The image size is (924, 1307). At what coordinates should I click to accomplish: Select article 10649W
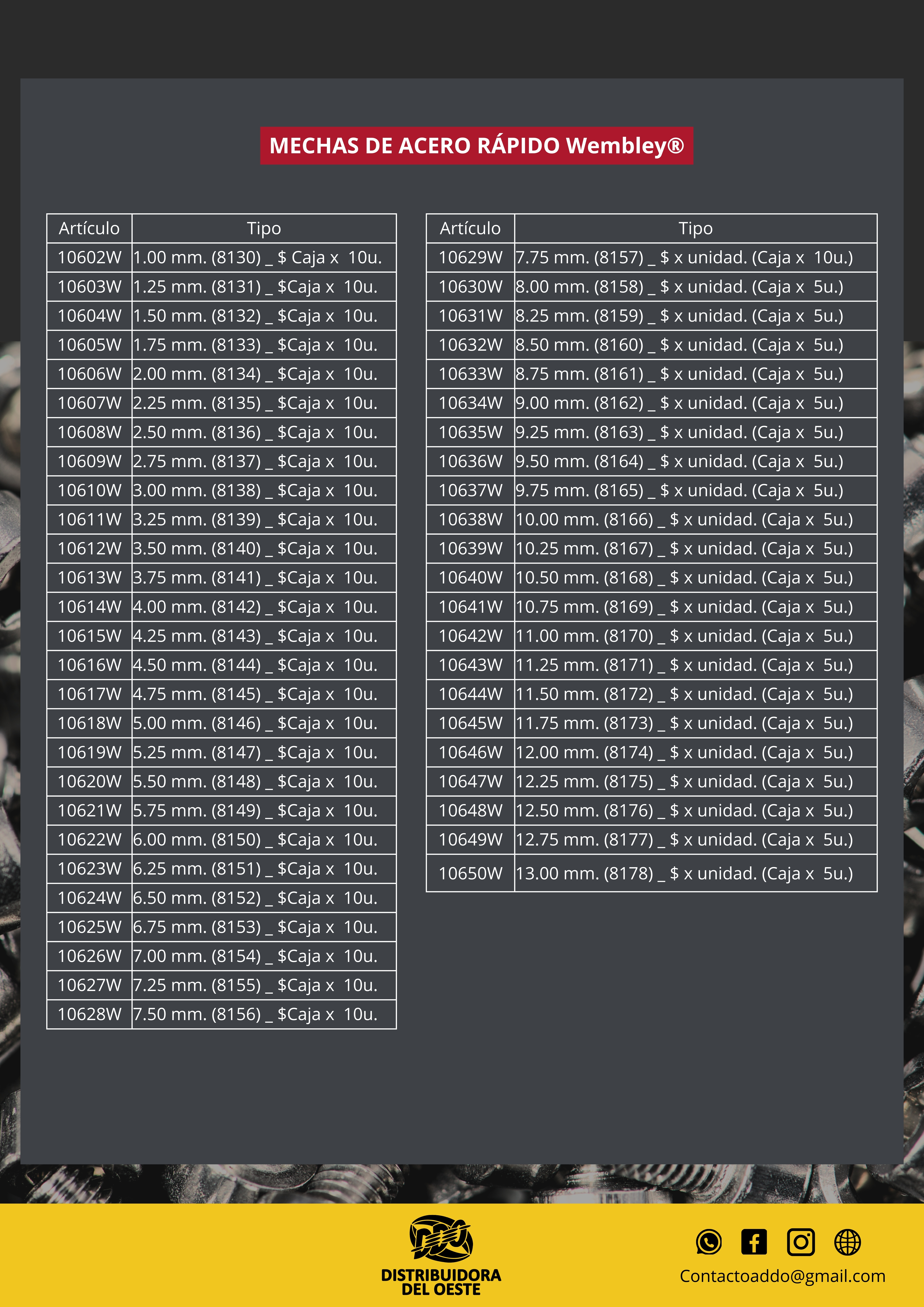pos(470,840)
